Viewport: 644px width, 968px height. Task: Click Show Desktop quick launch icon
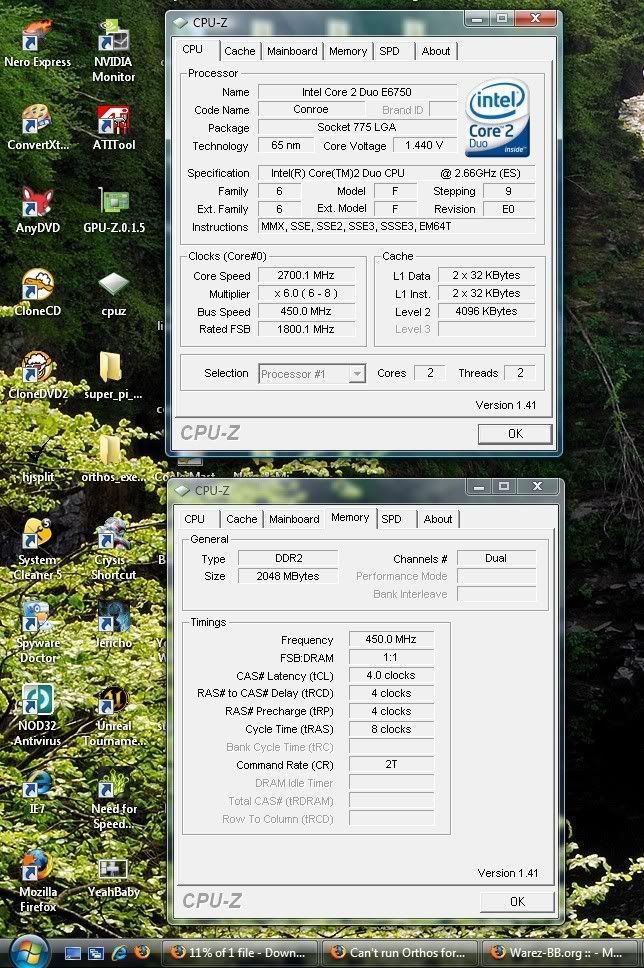(x=73, y=953)
